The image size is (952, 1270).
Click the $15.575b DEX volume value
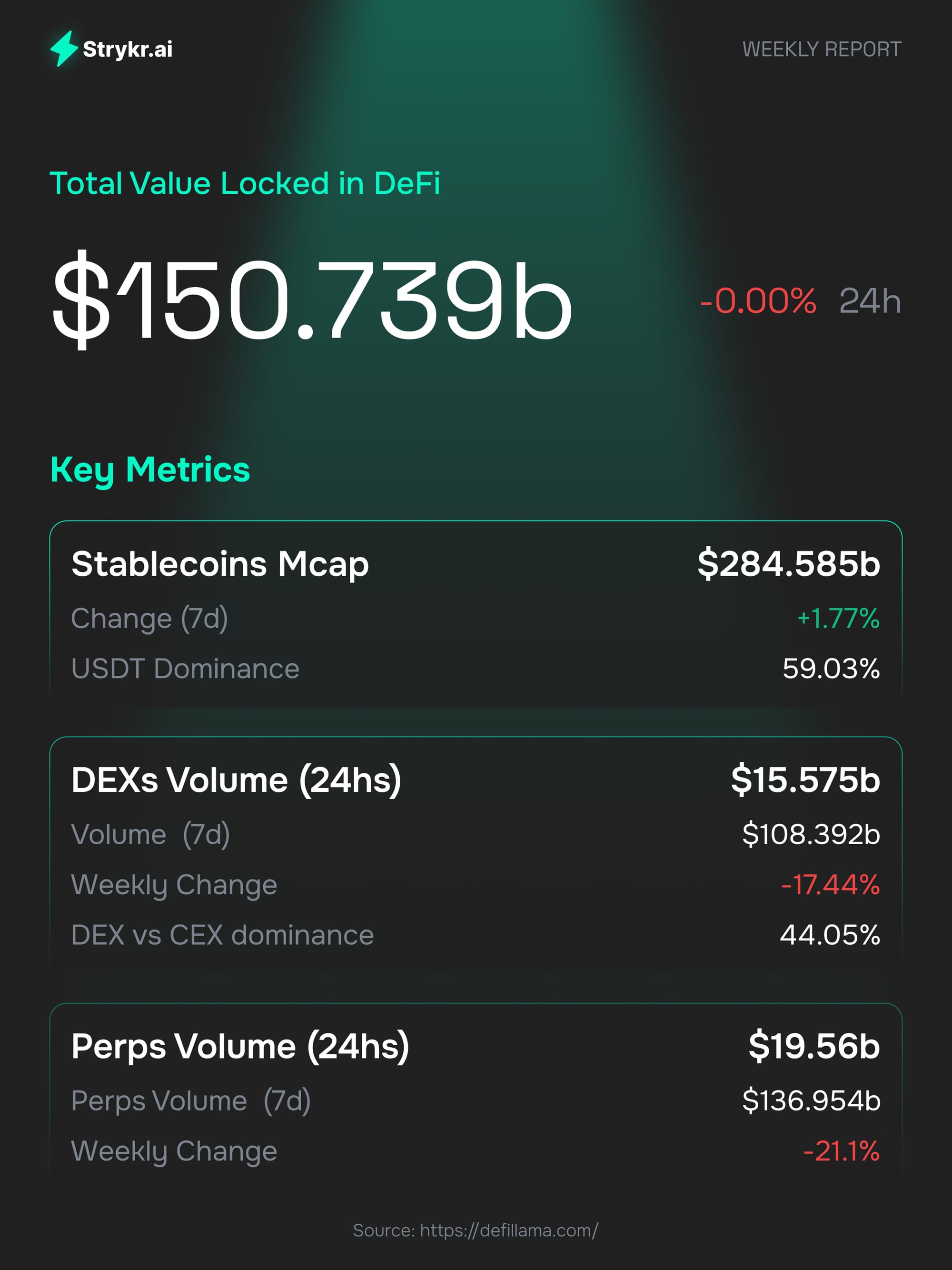point(805,780)
